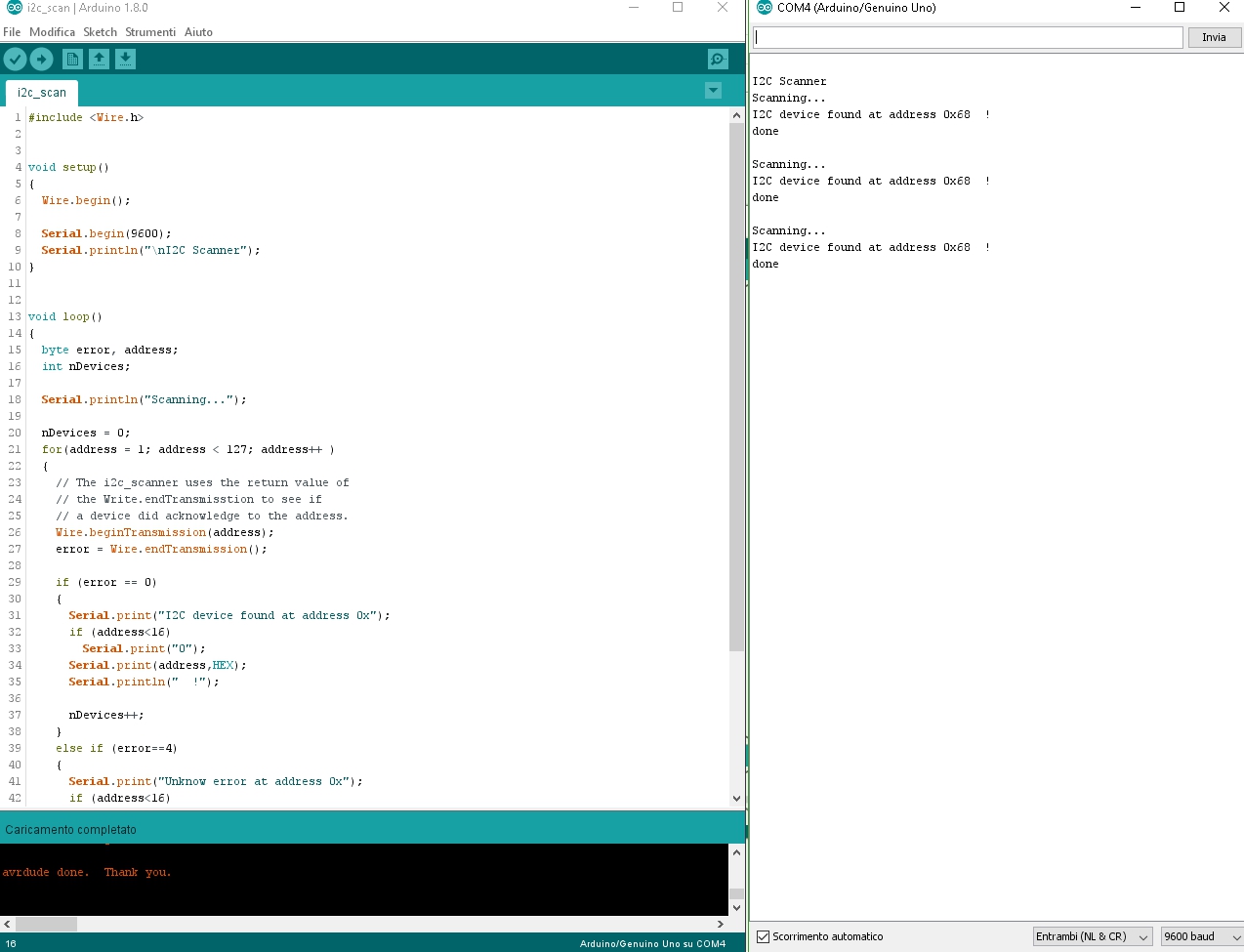Click 'byte error, address;' code line

click(x=109, y=350)
